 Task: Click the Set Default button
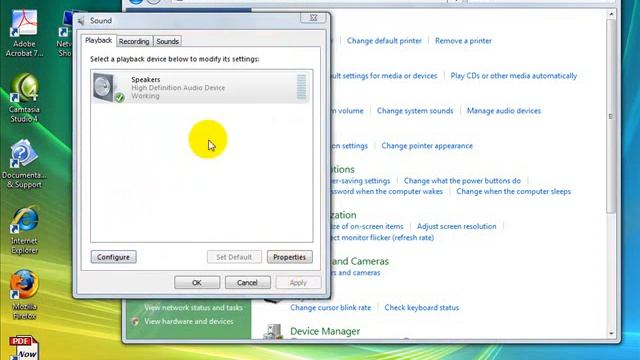[234, 257]
